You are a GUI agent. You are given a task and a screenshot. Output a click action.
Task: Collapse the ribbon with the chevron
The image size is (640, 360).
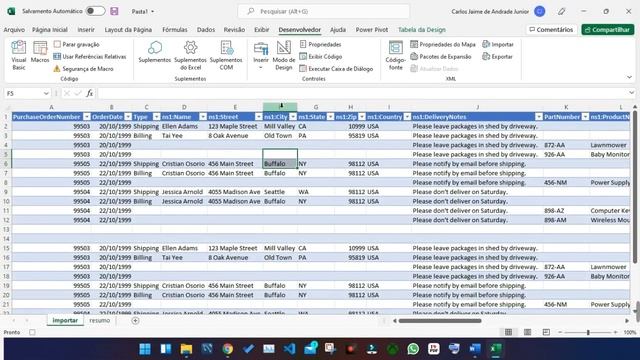tap(629, 77)
